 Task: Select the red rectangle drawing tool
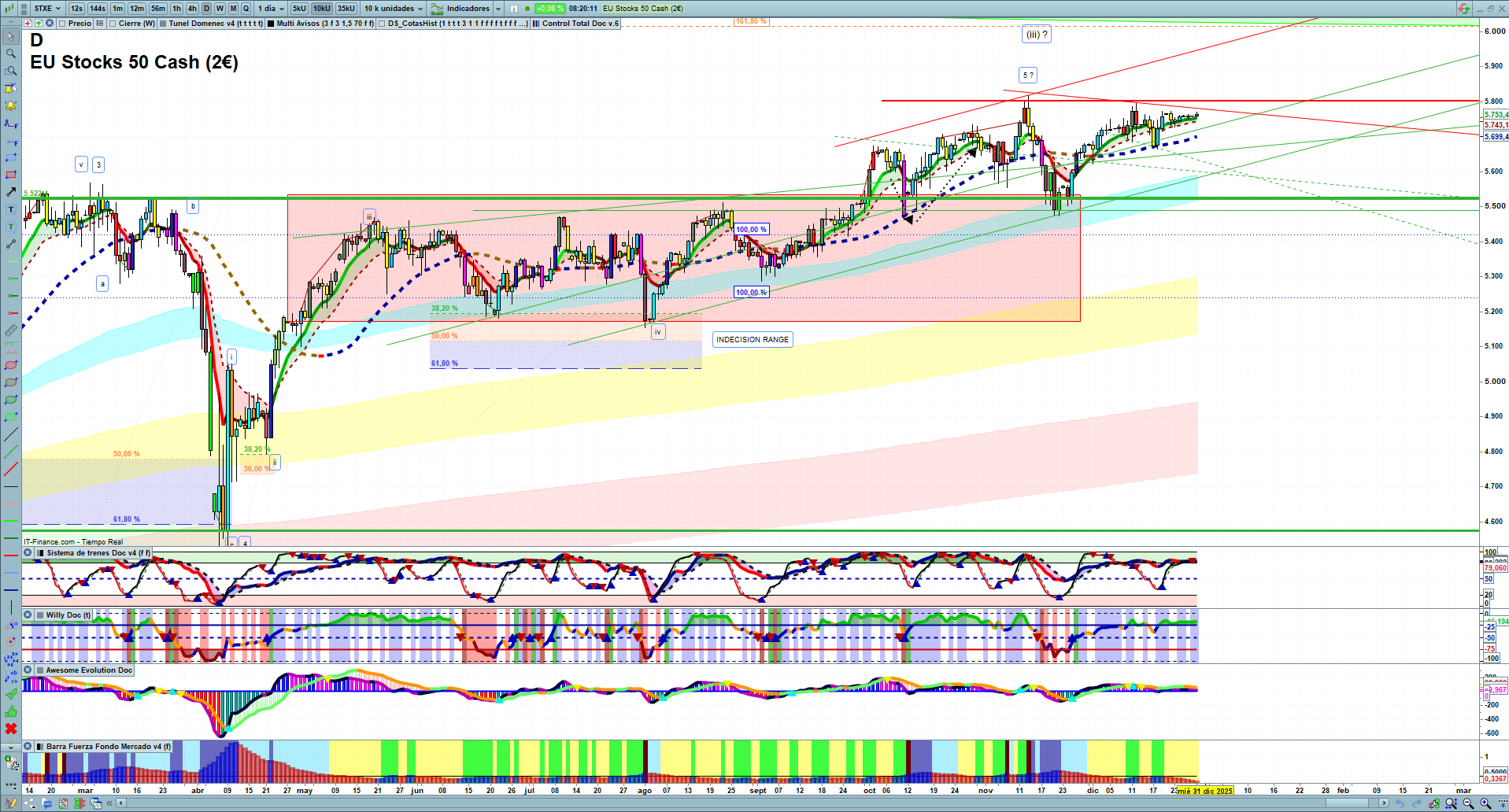point(11,175)
